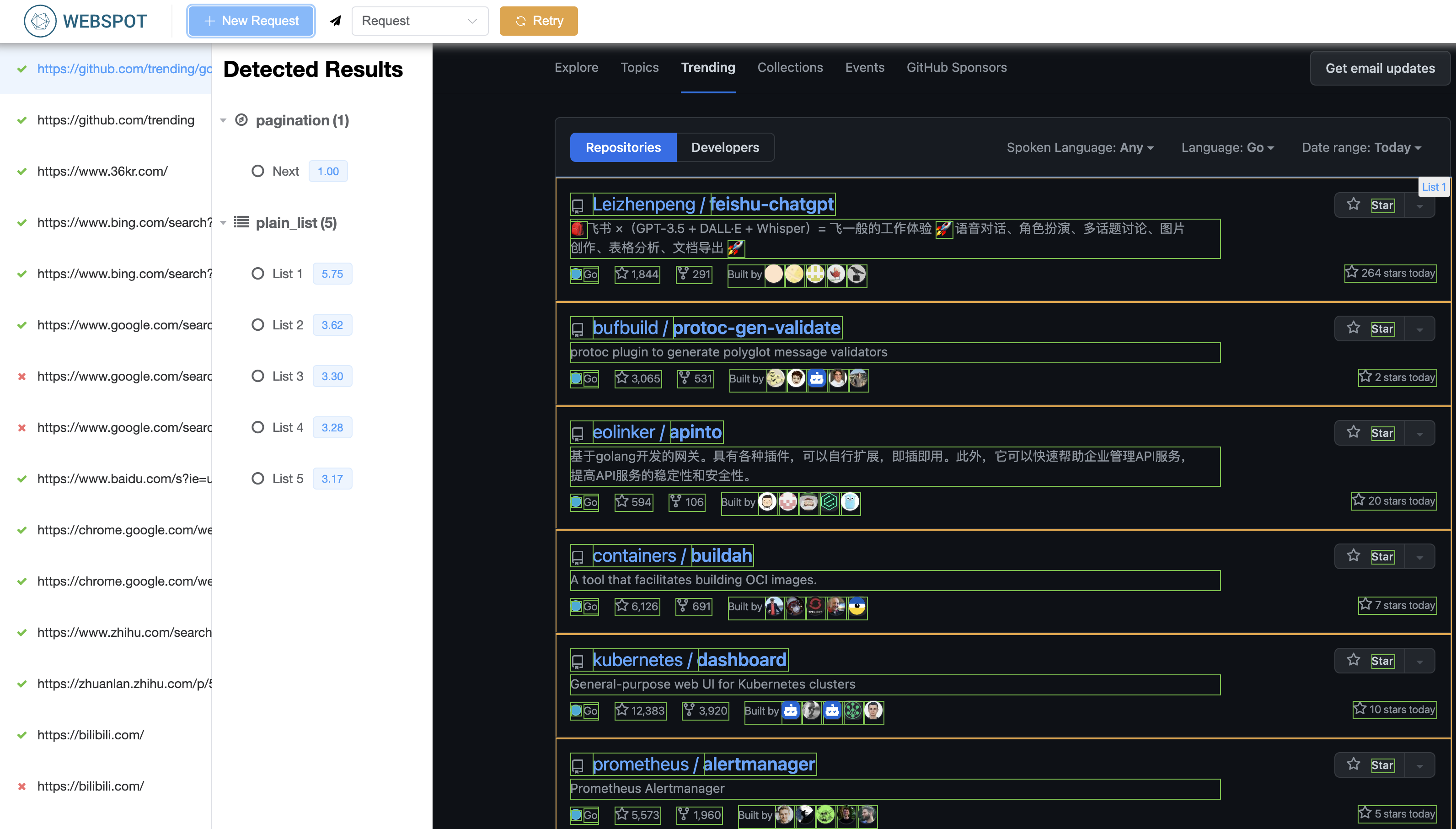Open 3,065 stargazers of protoc-gen-validate
Image resolution: width=1456 pixels, height=829 pixels.
(x=638, y=378)
